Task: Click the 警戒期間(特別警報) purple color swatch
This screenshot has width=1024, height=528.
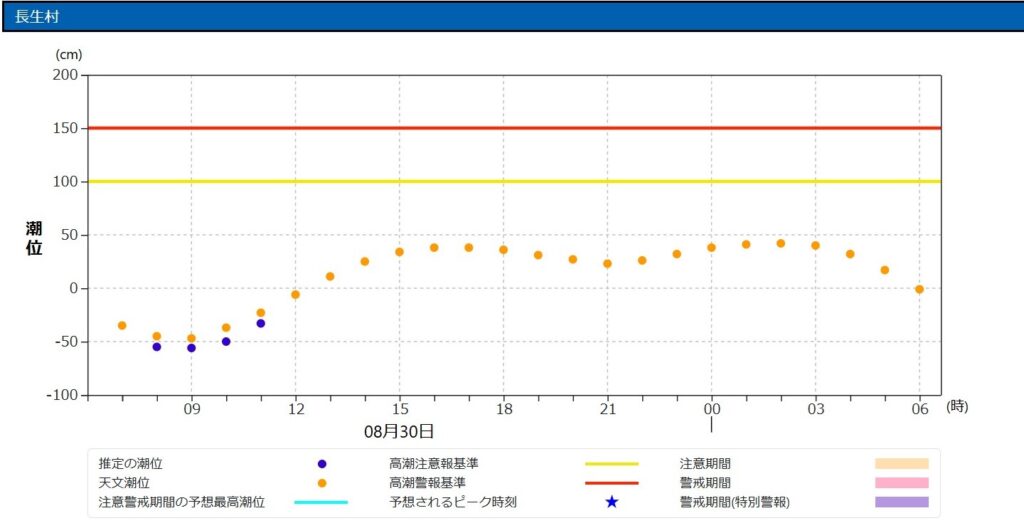Action: tap(902, 502)
